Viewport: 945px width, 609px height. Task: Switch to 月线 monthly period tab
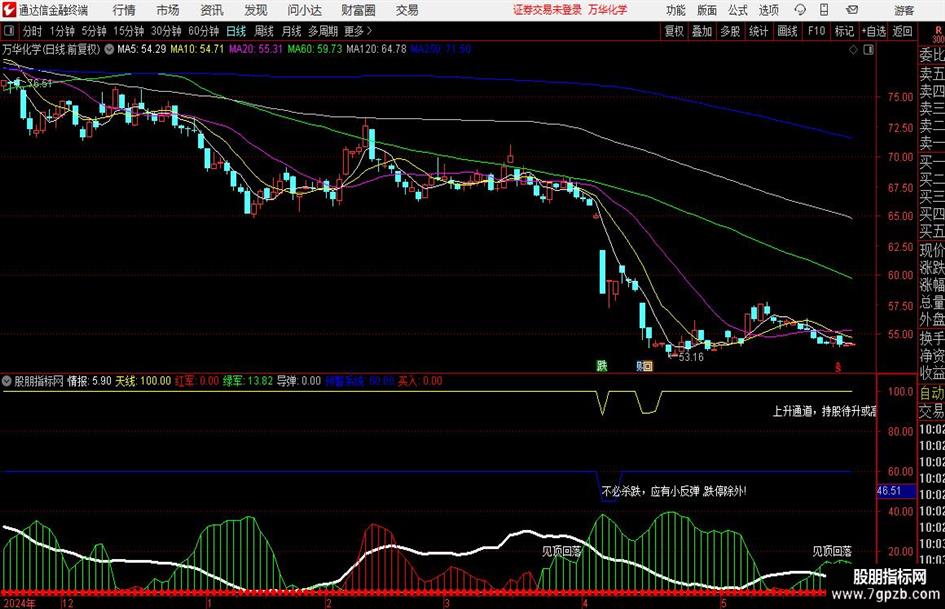(x=292, y=31)
